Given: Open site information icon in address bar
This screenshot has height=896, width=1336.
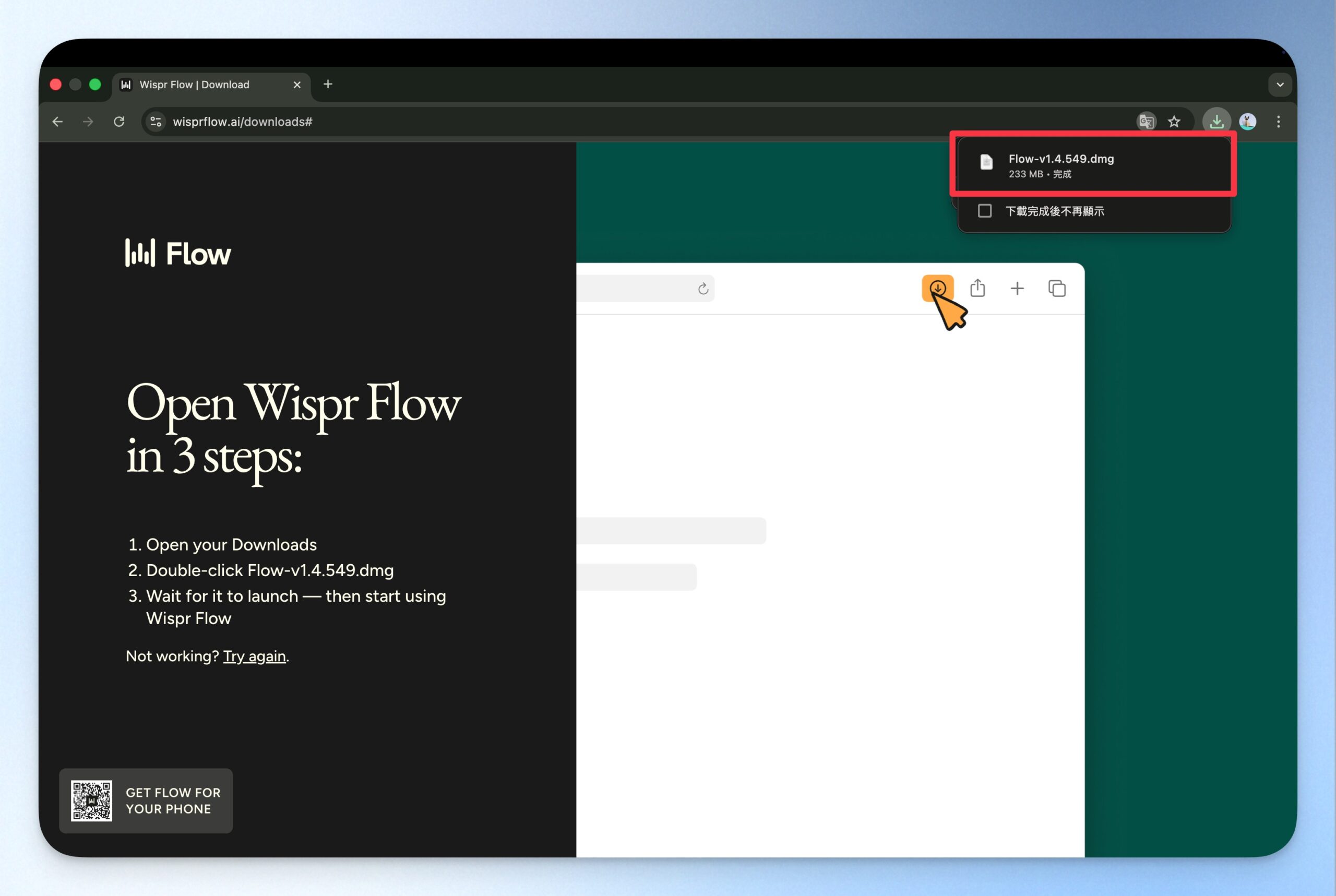Looking at the screenshot, I should coord(156,122).
